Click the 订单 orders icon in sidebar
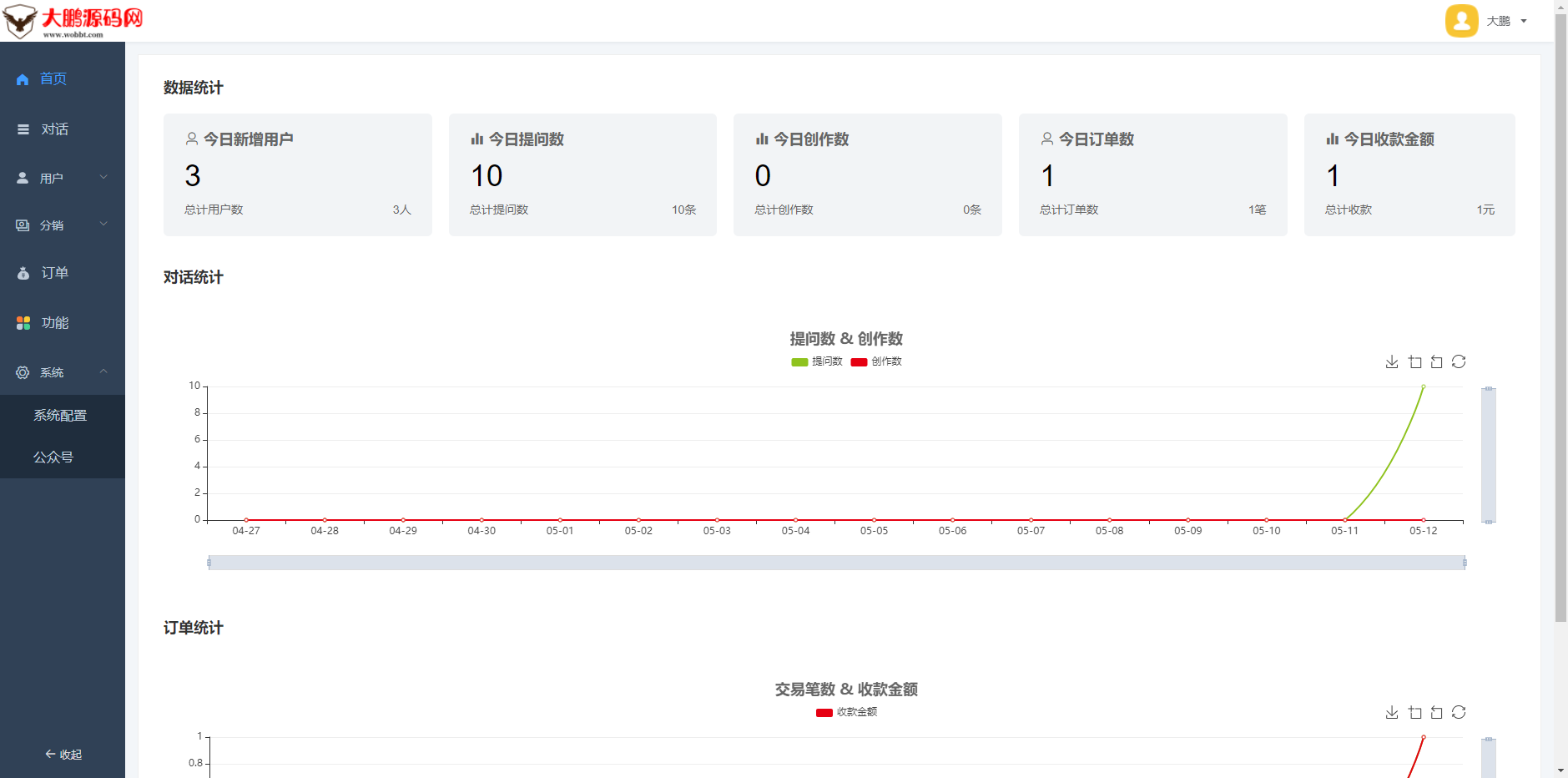Viewport: 1568px width, 778px height. (x=22, y=272)
